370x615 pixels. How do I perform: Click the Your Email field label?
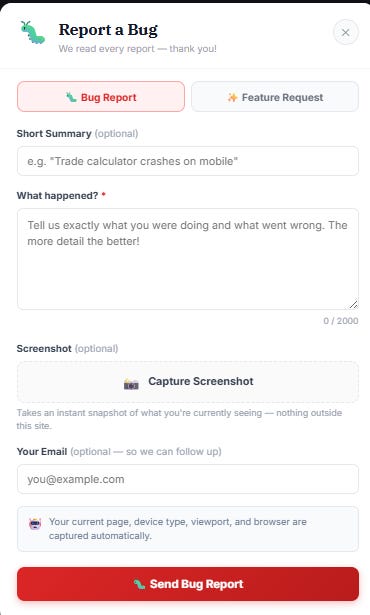tap(42, 451)
